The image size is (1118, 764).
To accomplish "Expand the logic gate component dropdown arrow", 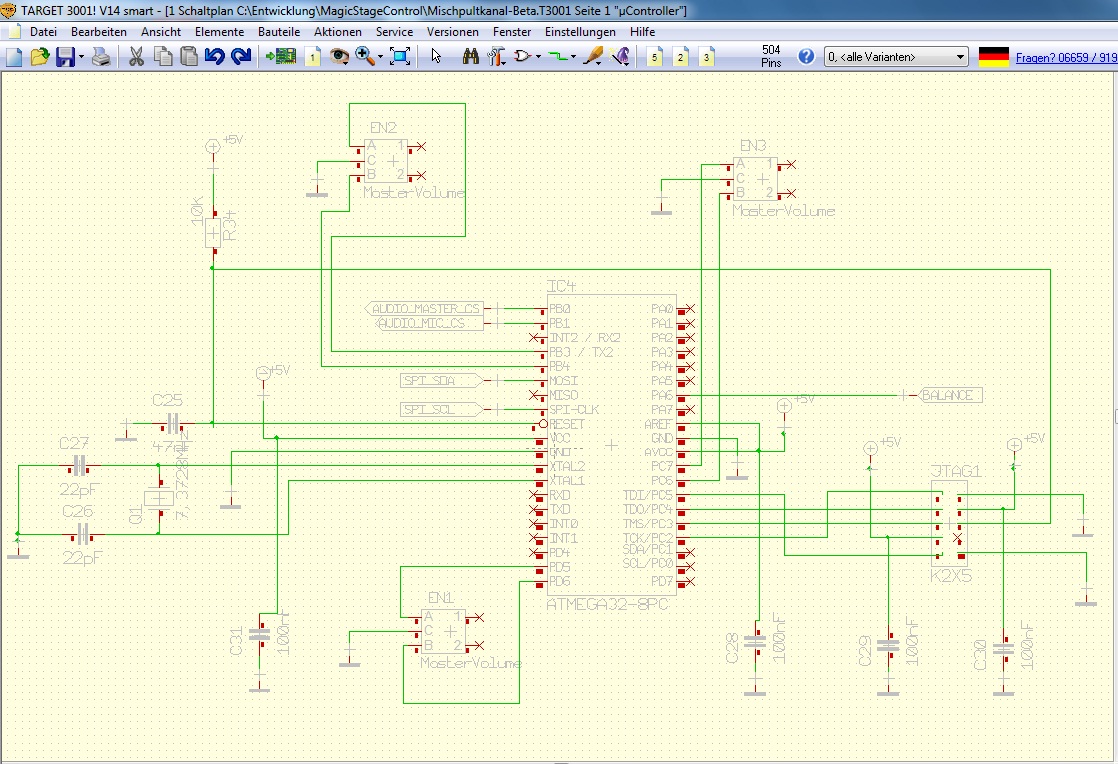I will 538,57.
